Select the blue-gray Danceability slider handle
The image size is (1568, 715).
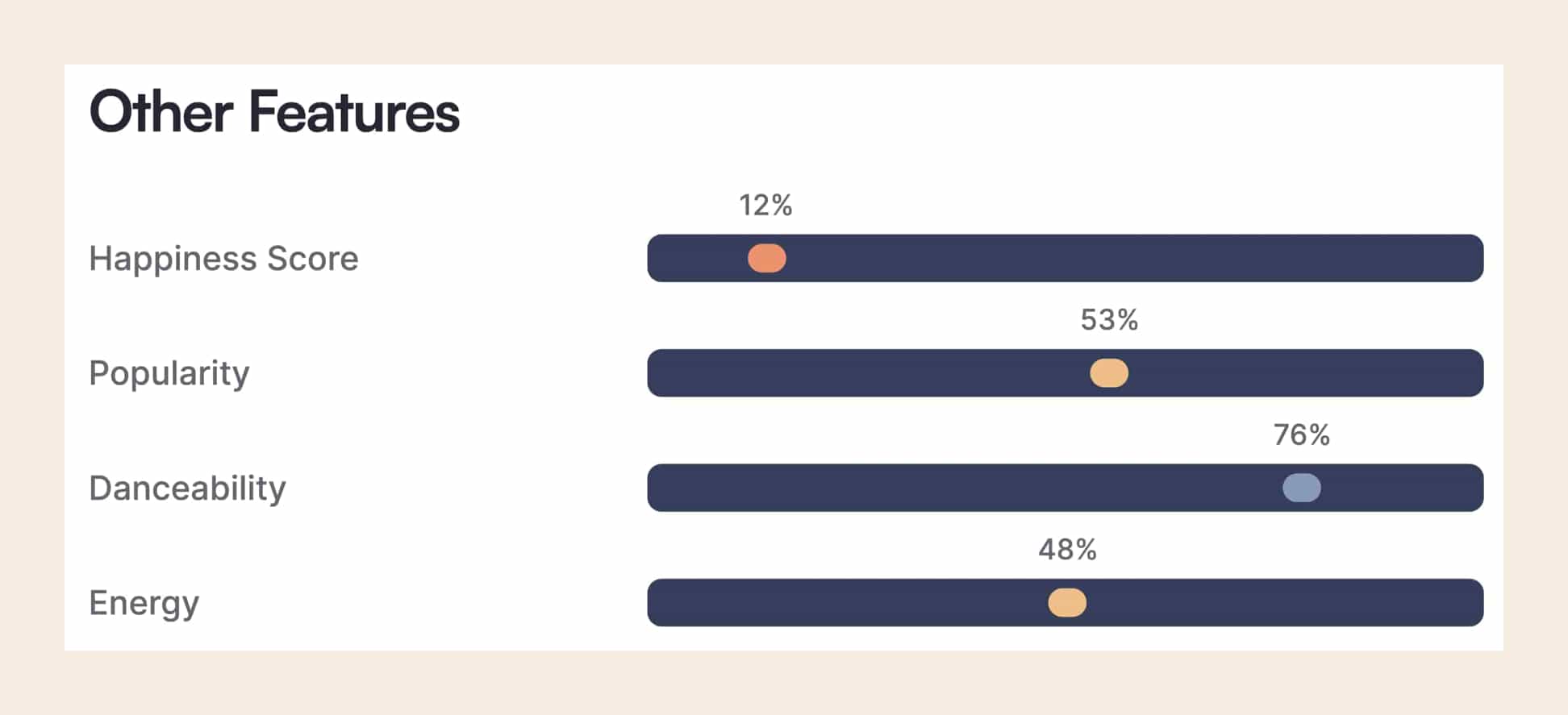(x=1301, y=488)
